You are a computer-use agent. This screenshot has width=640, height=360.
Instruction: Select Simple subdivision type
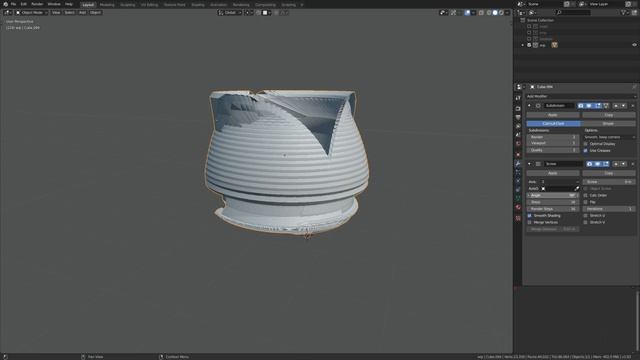608,124
